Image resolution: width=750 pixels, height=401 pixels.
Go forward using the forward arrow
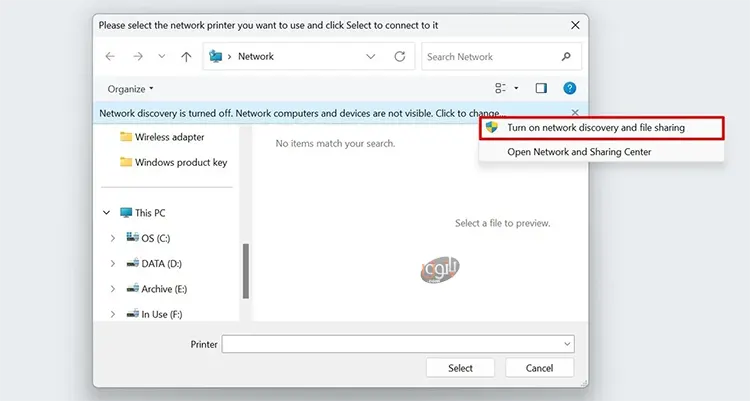138,56
